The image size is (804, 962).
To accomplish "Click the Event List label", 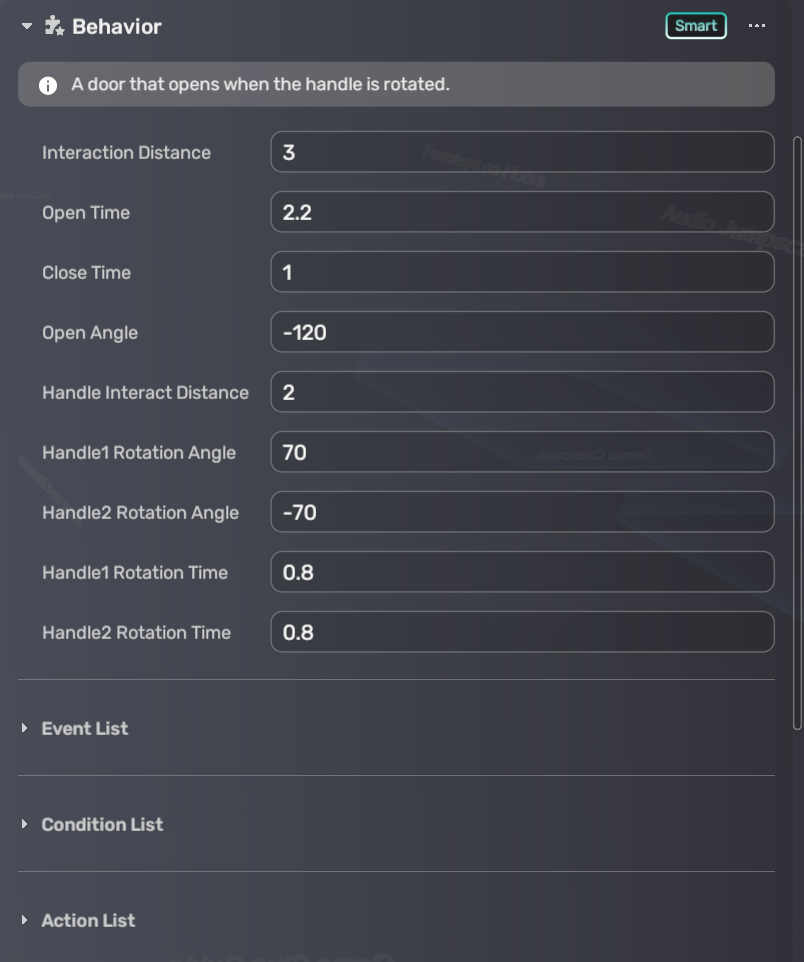I will pos(85,728).
